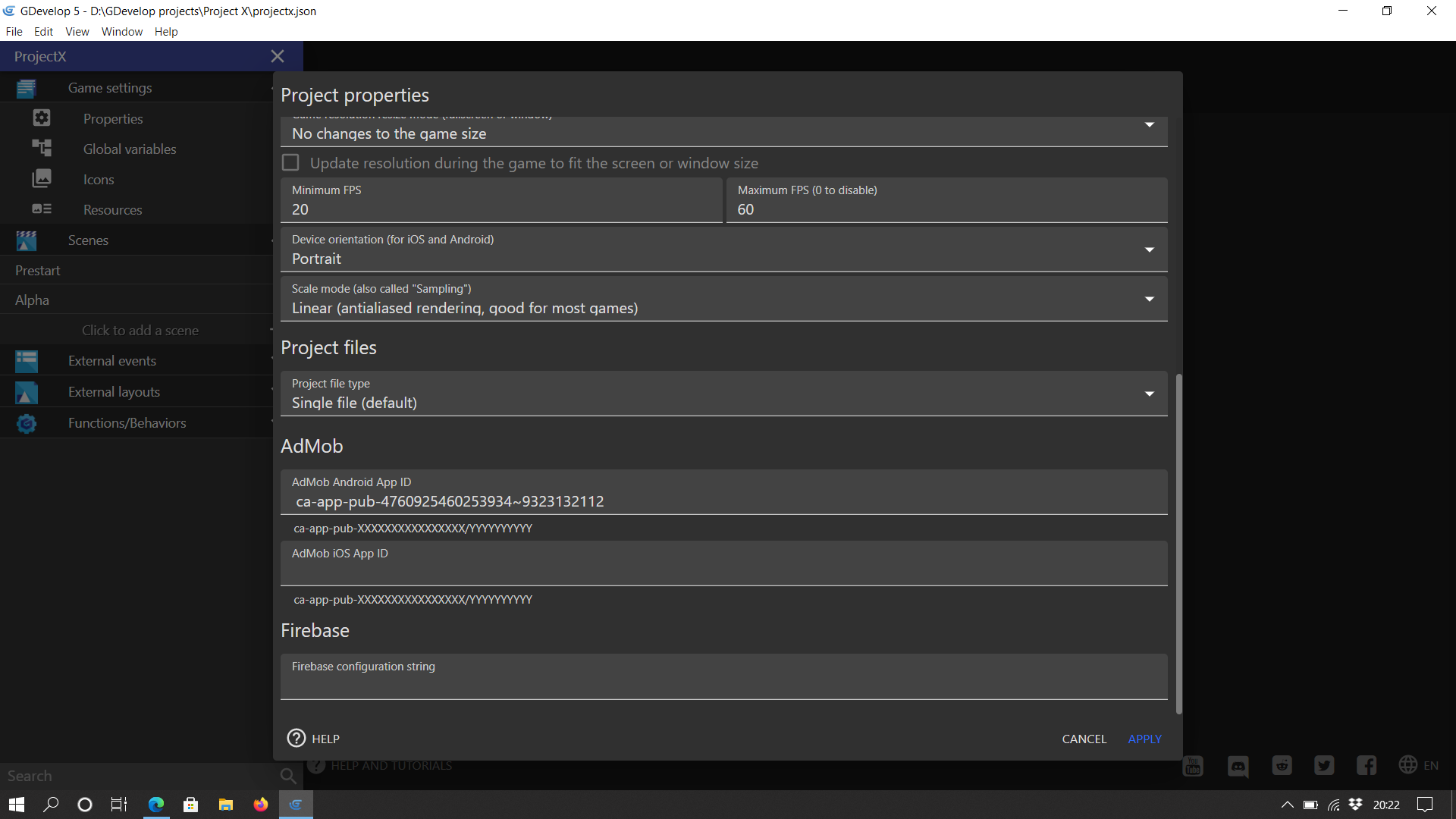Click the Twitter bird icon
Viewport: 1456px width, 819px height.
[1324, 767]
